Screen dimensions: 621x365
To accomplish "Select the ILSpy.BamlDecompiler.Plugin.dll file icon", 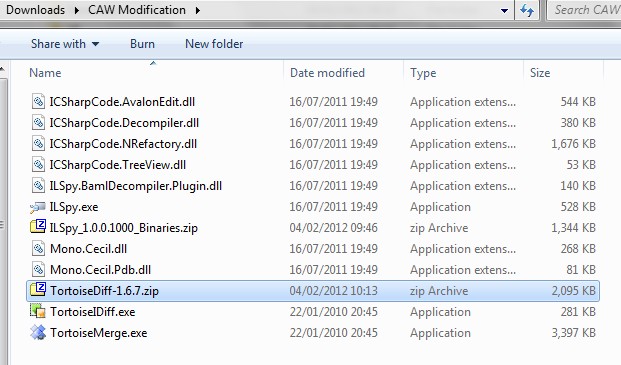I will [x=38, y=185].
